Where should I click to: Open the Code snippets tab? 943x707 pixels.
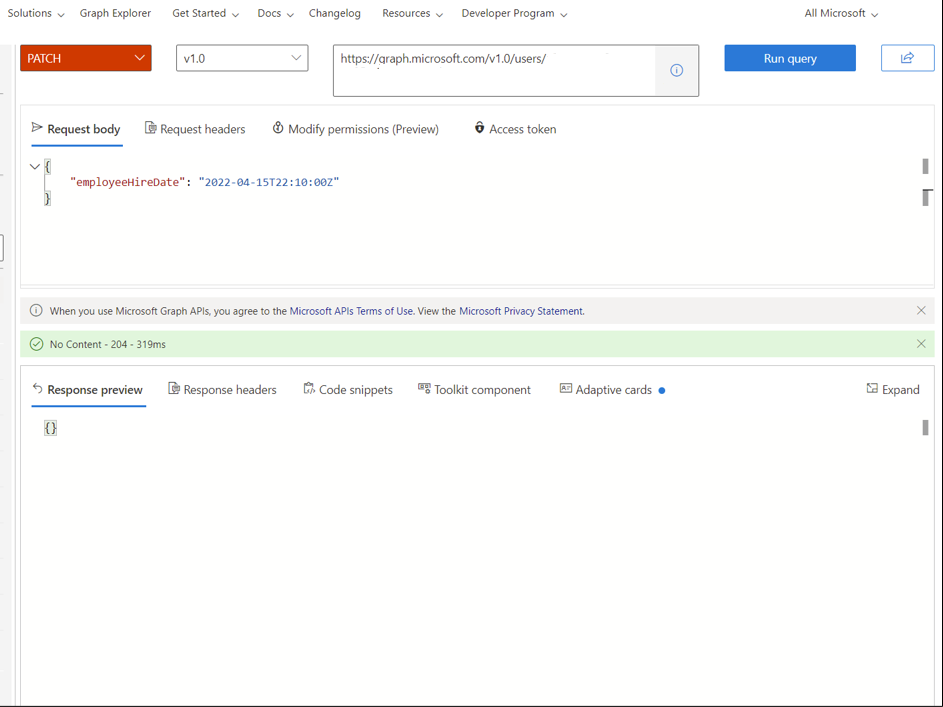(348, 390)
